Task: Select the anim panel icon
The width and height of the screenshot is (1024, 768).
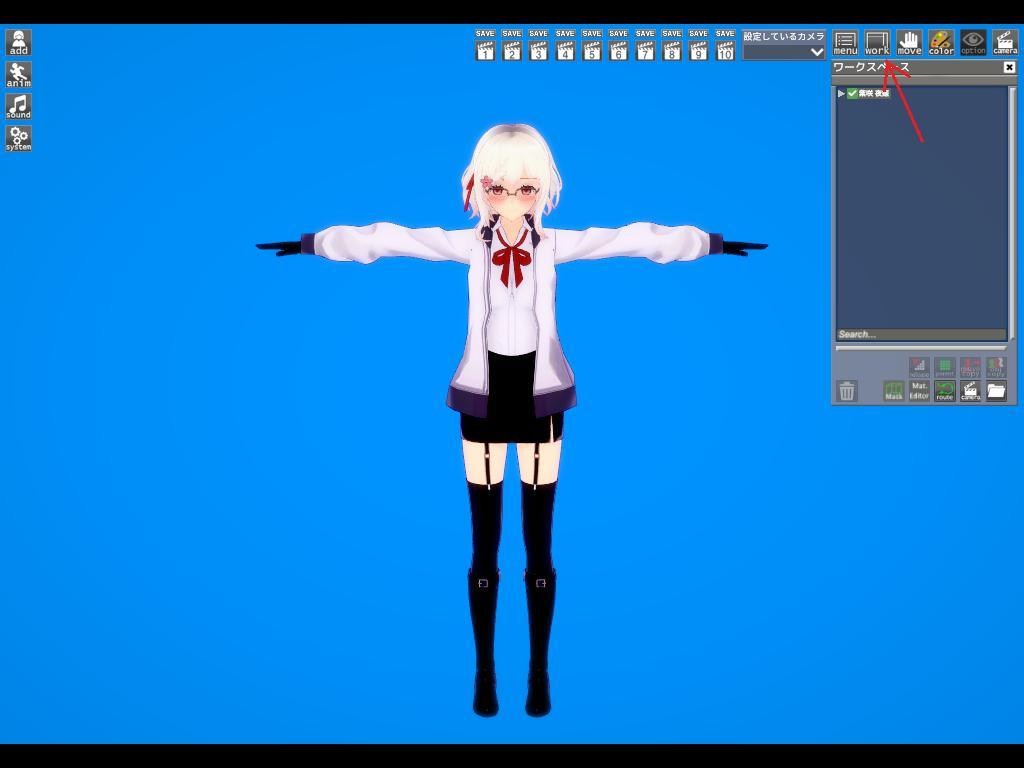Action: tap(18, 75)
